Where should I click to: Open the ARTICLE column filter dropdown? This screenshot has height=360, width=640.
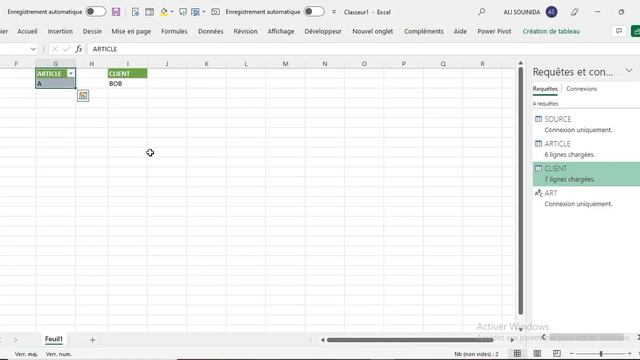71,73
